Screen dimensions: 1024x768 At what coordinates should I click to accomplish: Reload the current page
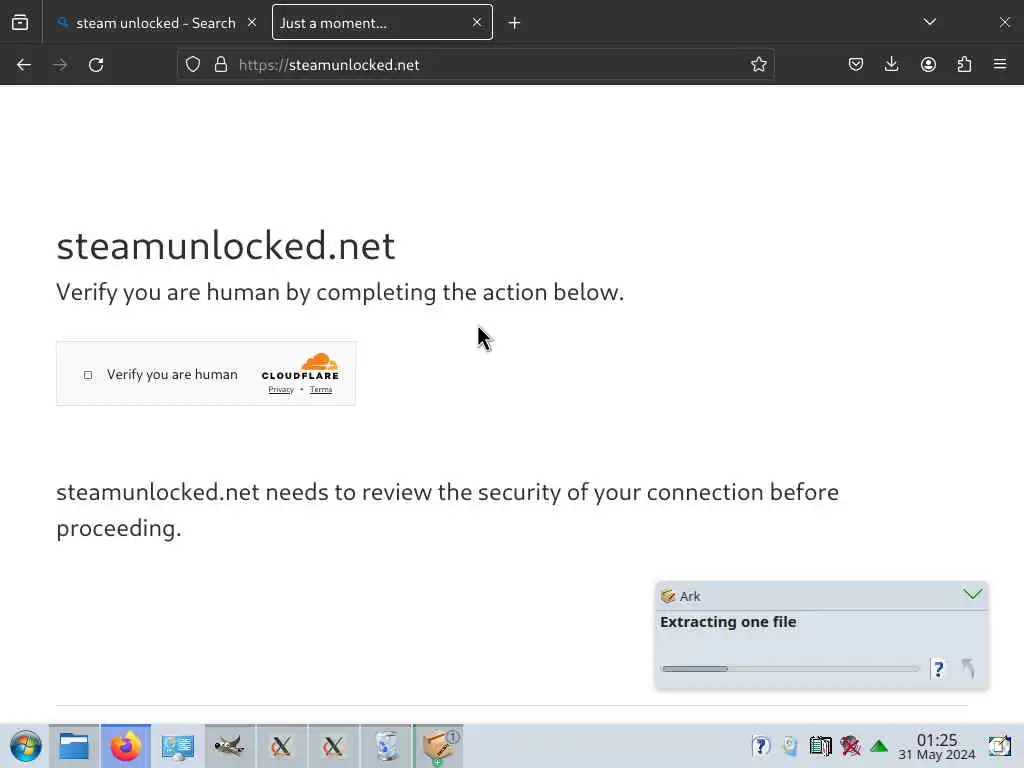96,65
